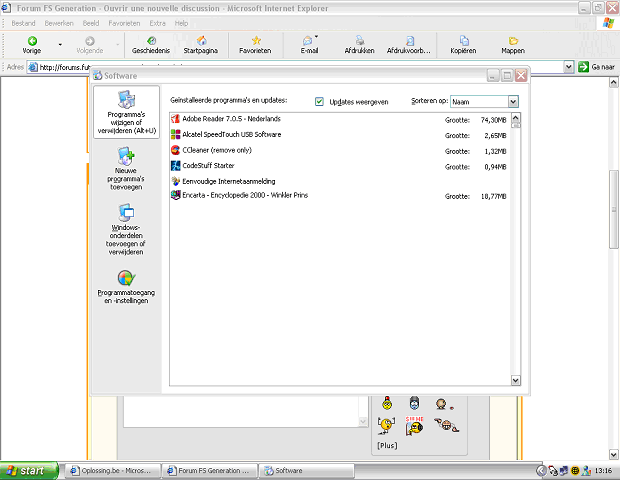The height and width of the screenshot is (480, 620).
Task: Select CCleaner (remove only) entry
Action: pyautogui.click(x=339, y=150)
